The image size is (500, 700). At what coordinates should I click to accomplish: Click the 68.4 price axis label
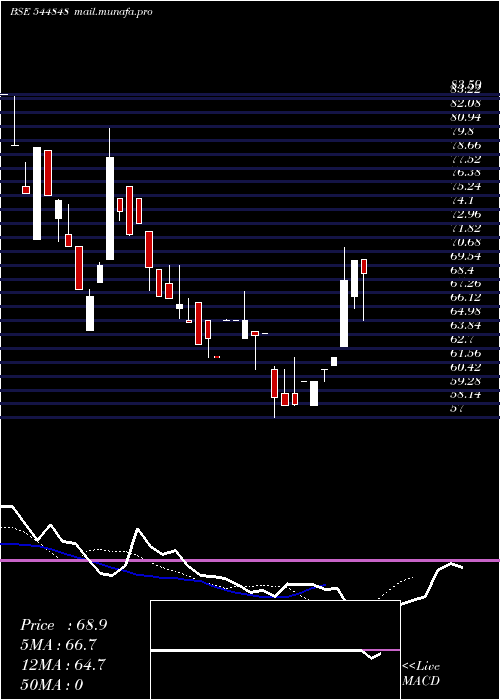462,270
